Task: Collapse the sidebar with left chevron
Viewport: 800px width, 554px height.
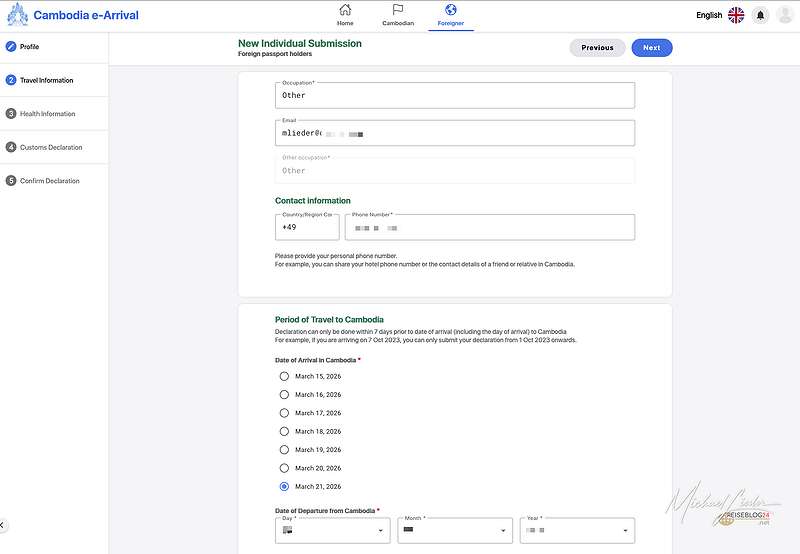Action: pyautogui.click(x=3, y=524)
